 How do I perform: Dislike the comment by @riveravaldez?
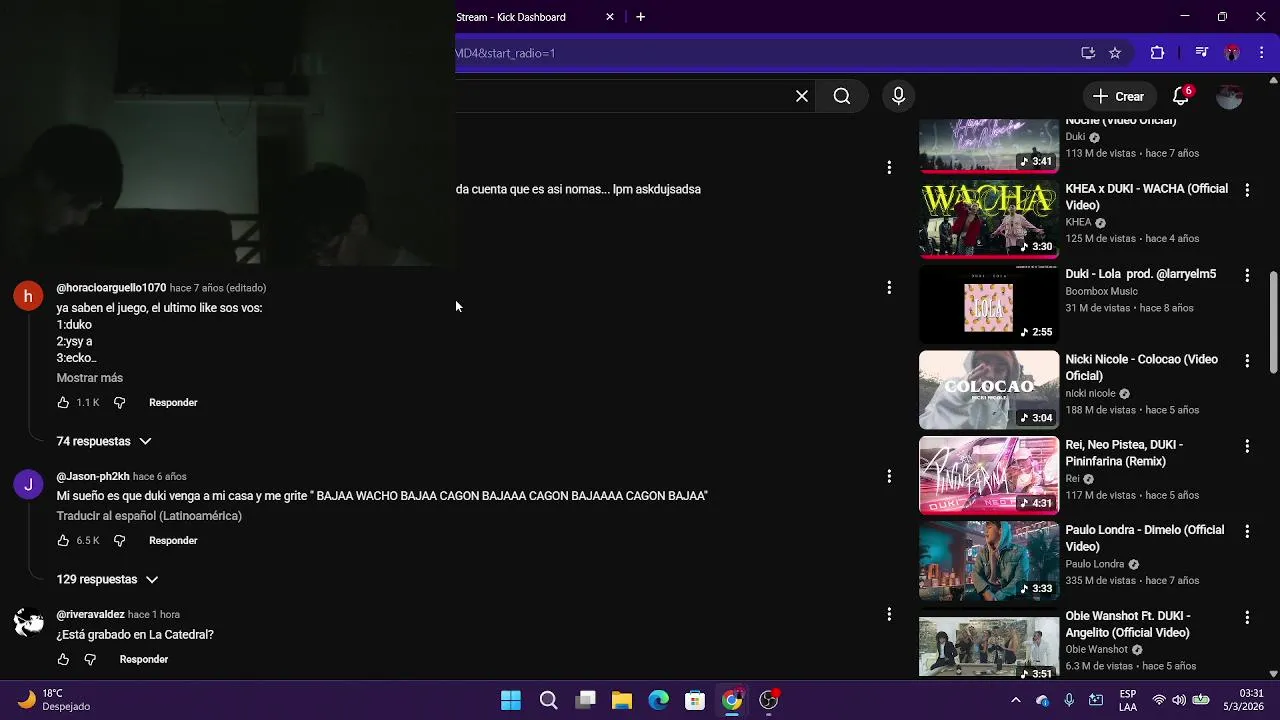[90, 659]
